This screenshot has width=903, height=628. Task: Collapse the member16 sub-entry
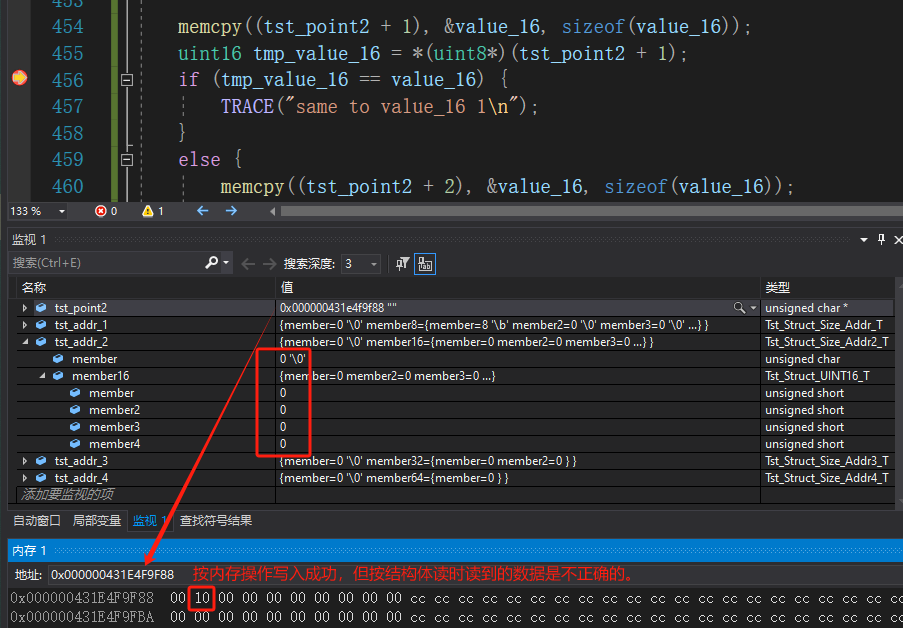coord(42,376)
